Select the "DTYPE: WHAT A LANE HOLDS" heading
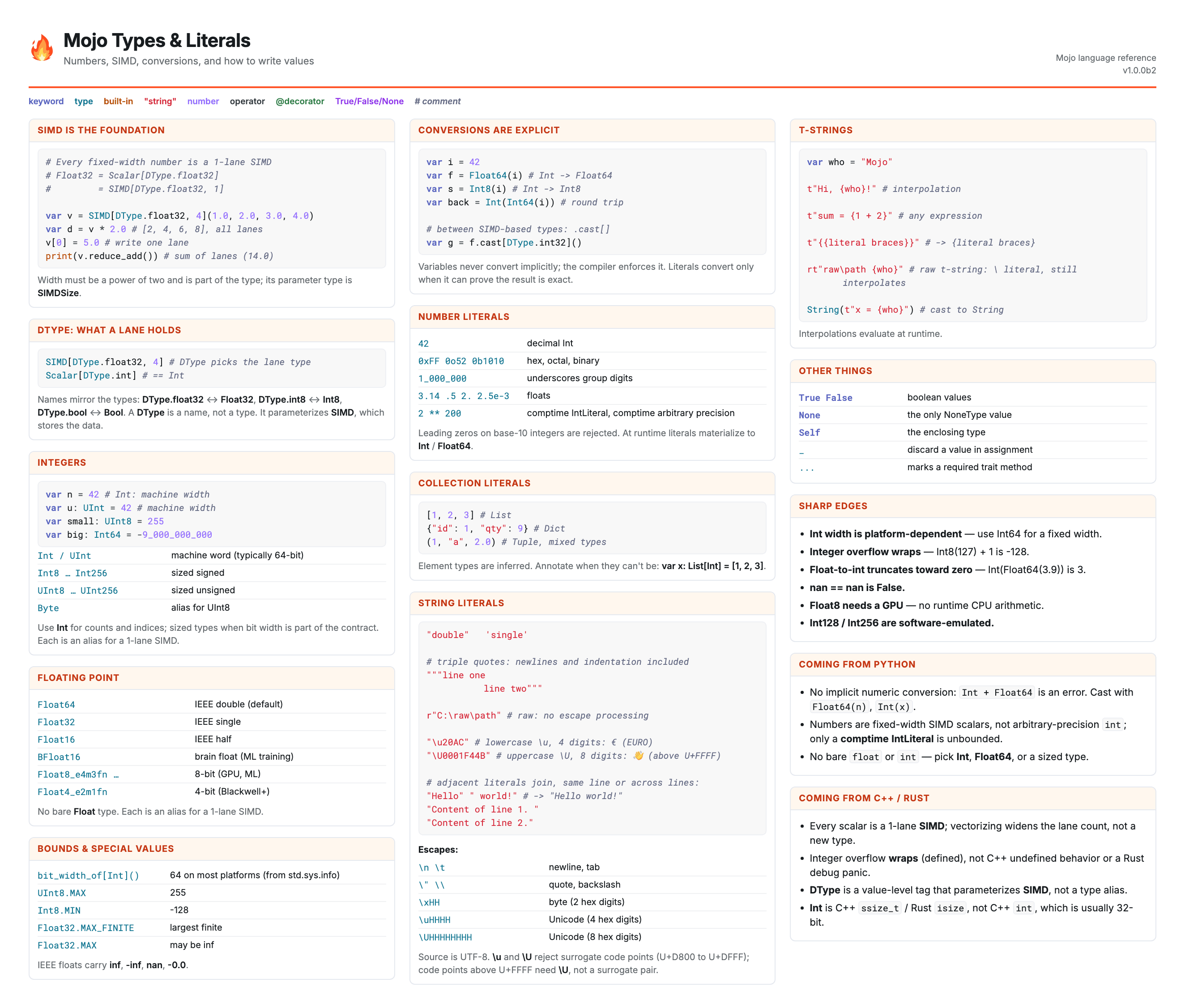The height and width of the screenshot is (1008, 1185). pos(109,330)
